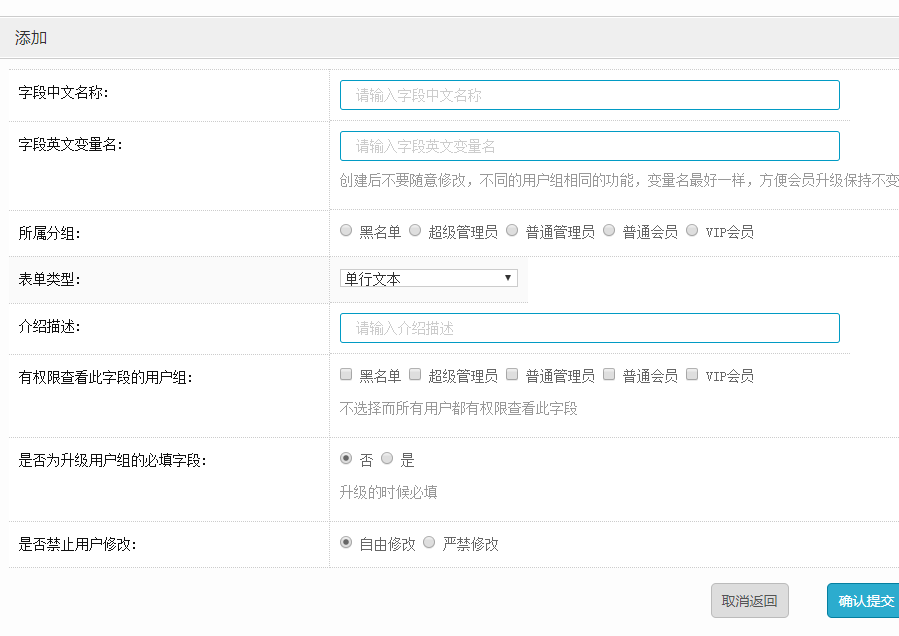Select 普通管理员 radio under 所属分组
Screen dimensions: 899x636
(x=512, y=231)
